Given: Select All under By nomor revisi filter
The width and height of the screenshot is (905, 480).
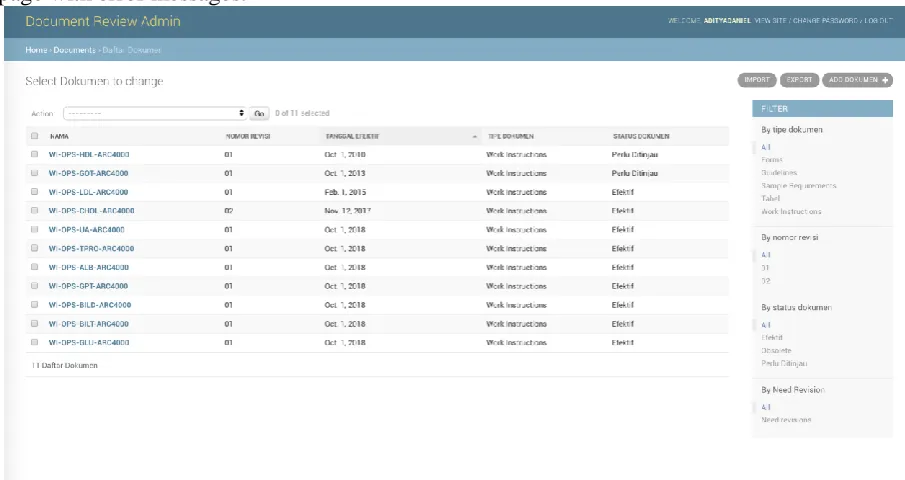Looking at the screenshot, I should pos(766,254).
